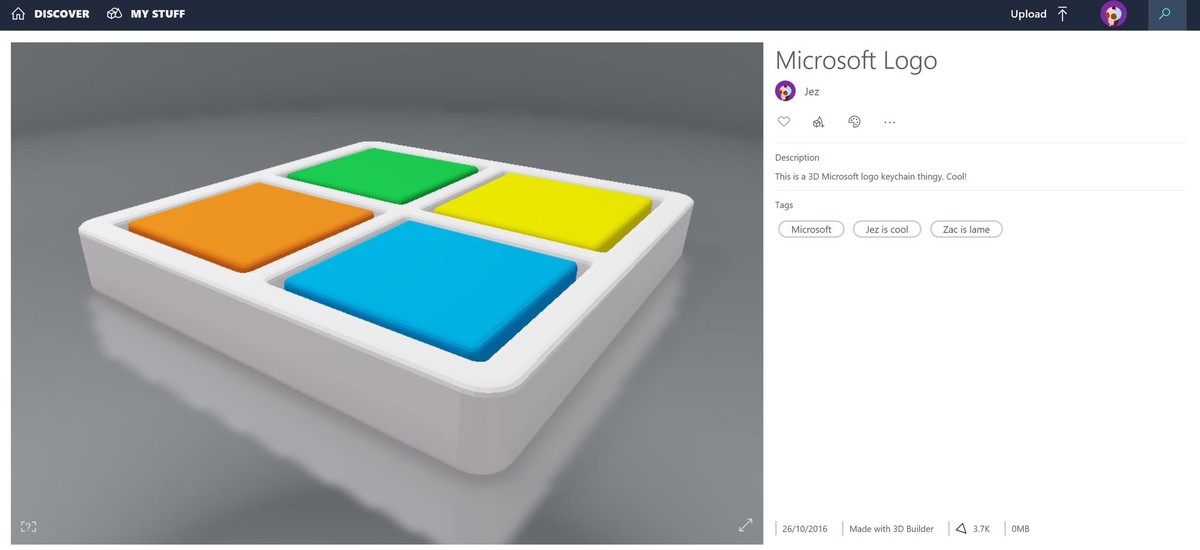Open the My Stuff section
The height and width of the screenshot is (550, 1200).
[146, 14]
